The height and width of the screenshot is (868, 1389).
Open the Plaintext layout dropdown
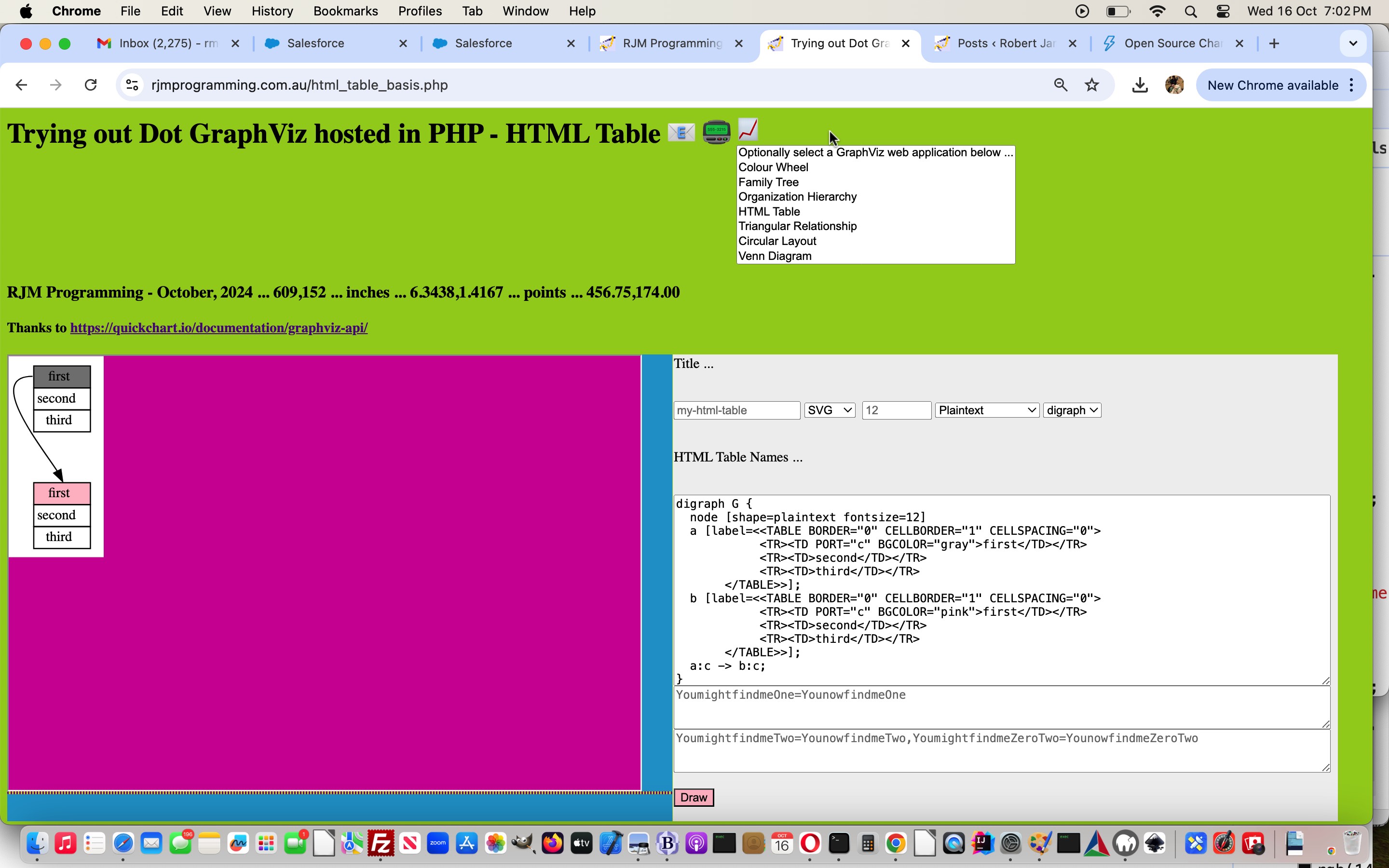click(x=987, y=410)
